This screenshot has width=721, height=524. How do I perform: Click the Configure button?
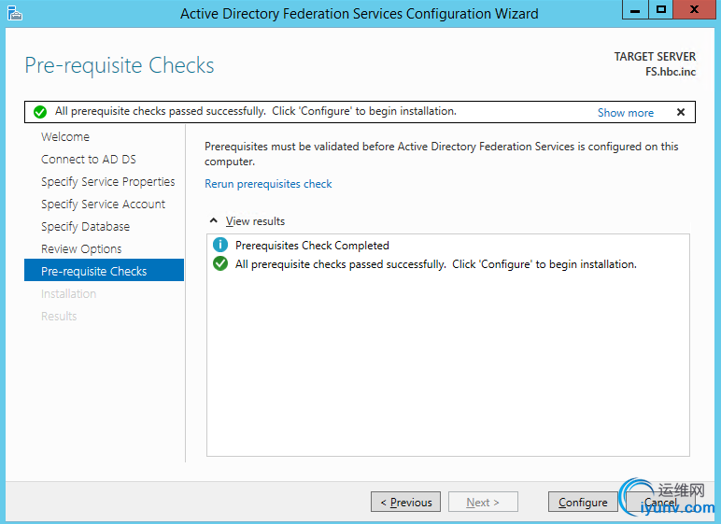click(583, 502)
